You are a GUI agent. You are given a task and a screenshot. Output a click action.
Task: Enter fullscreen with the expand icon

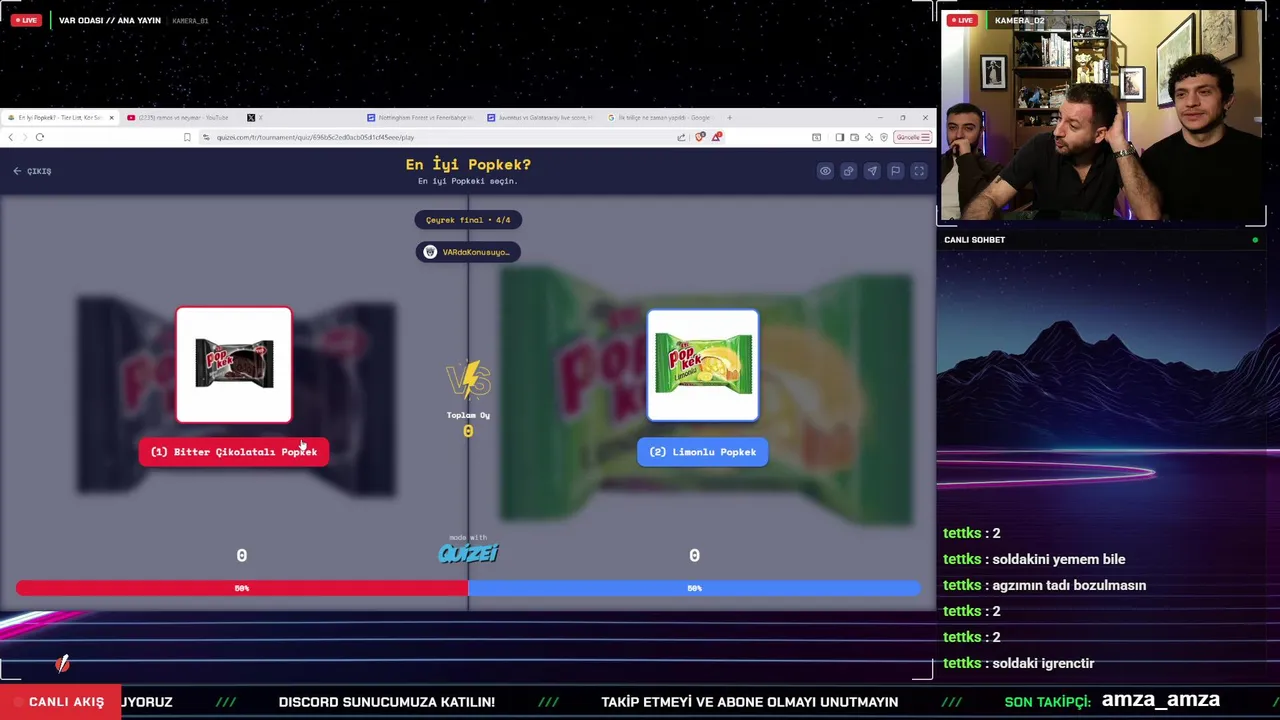coord(919,171)
